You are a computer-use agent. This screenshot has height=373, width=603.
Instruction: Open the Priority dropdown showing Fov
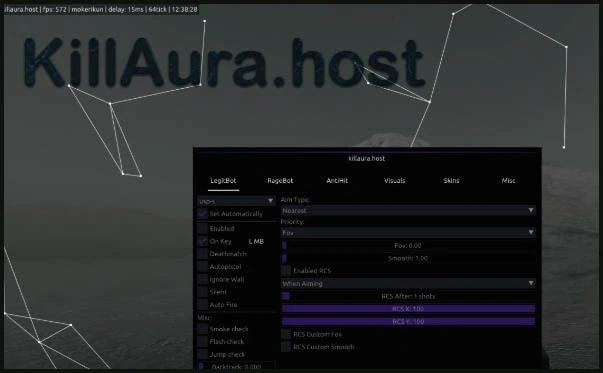(408, 232)
